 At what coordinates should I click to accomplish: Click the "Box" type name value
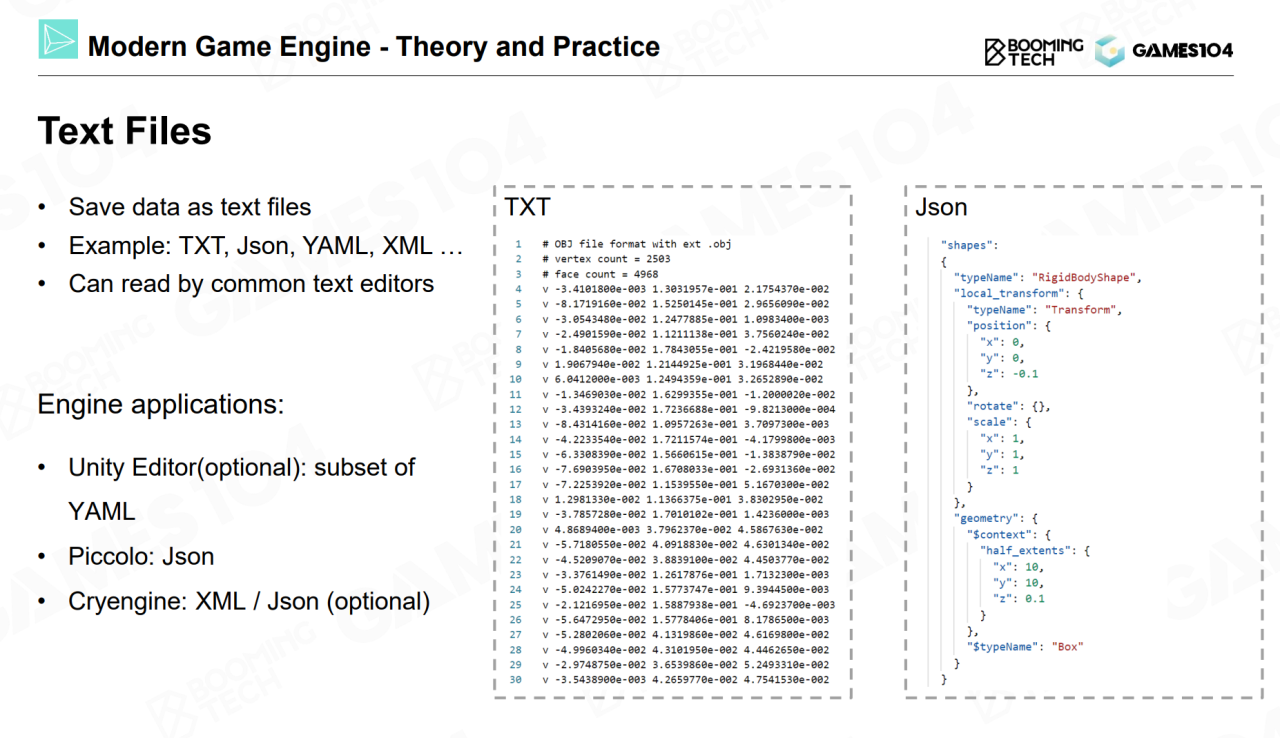(x=1068, y=647)
